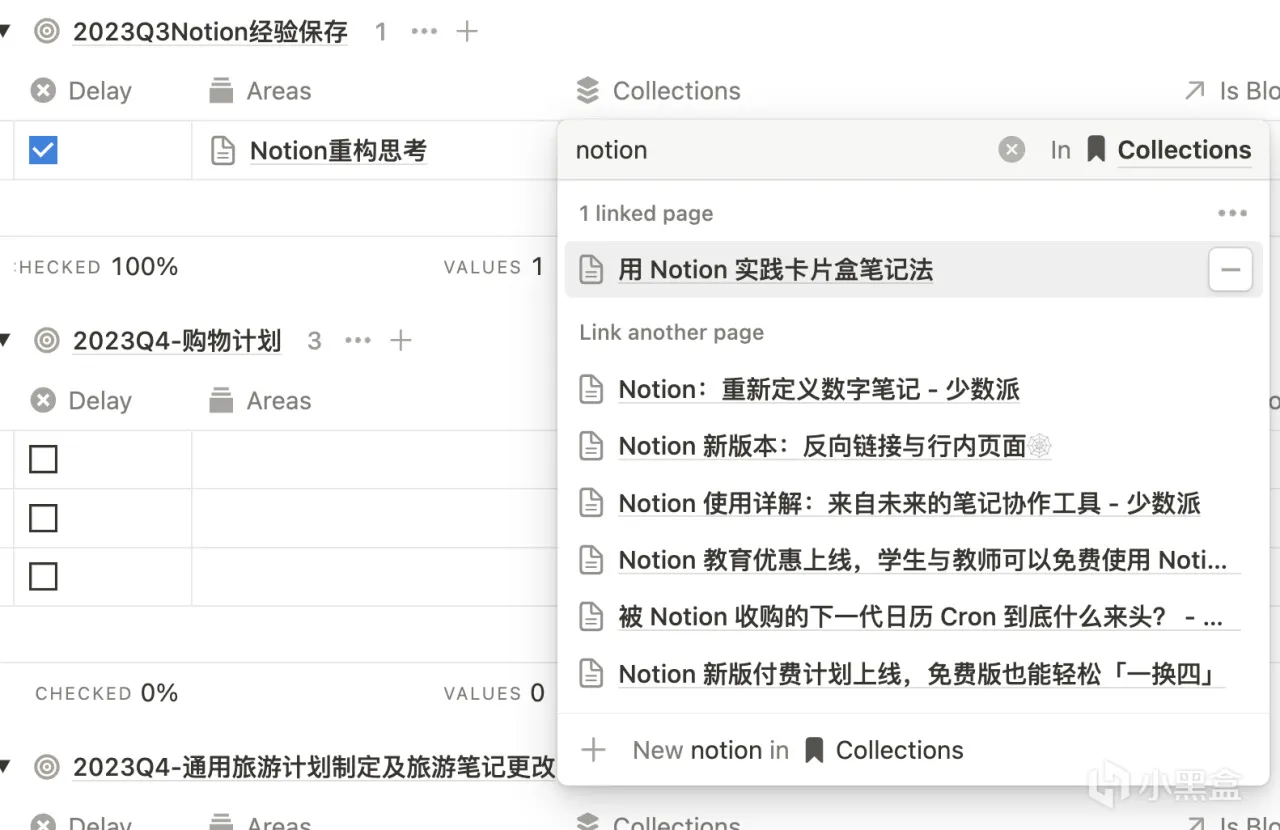
Task: Click Collections bookmark icon in New notion row
Action: [814, 750]
